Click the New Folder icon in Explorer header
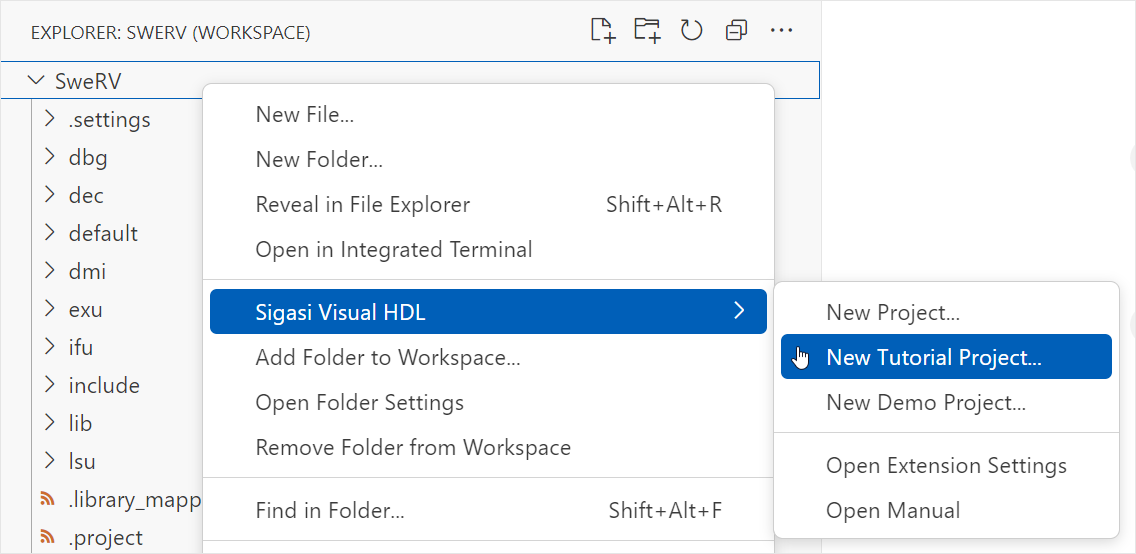The image size is (1136, 554). click(648, 31)
